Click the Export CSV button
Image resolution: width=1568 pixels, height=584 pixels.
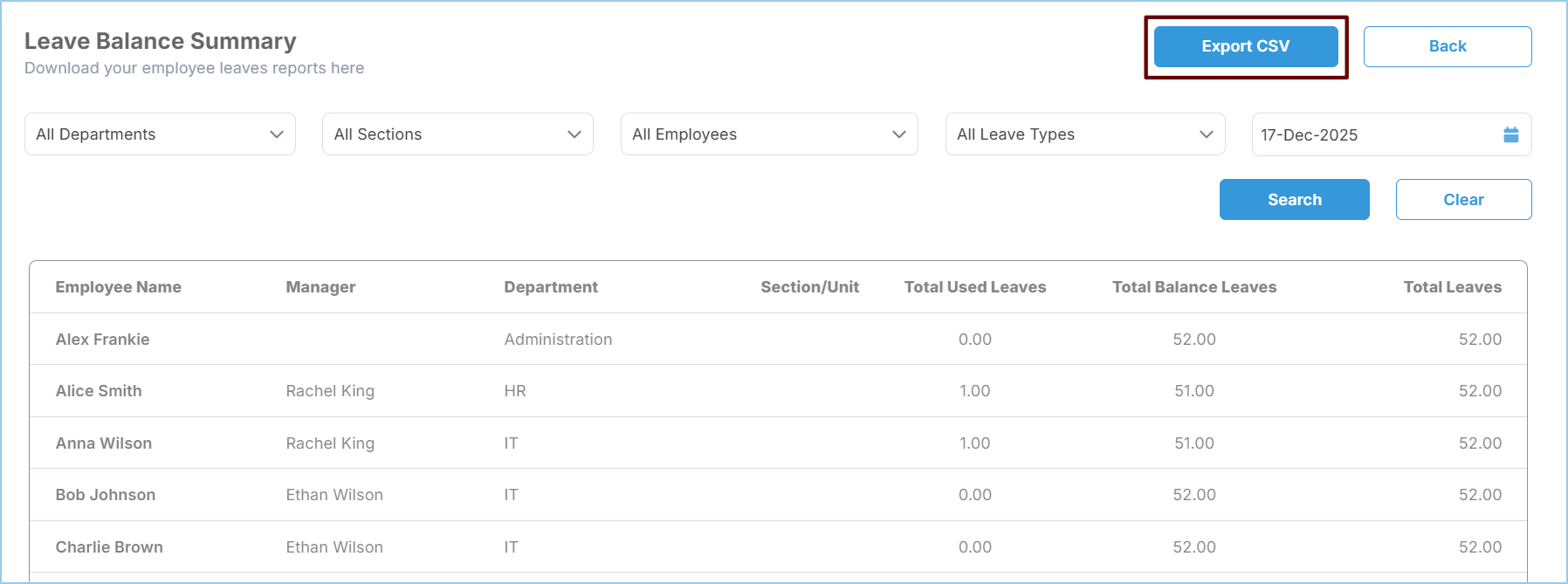tap(1245, 46)
